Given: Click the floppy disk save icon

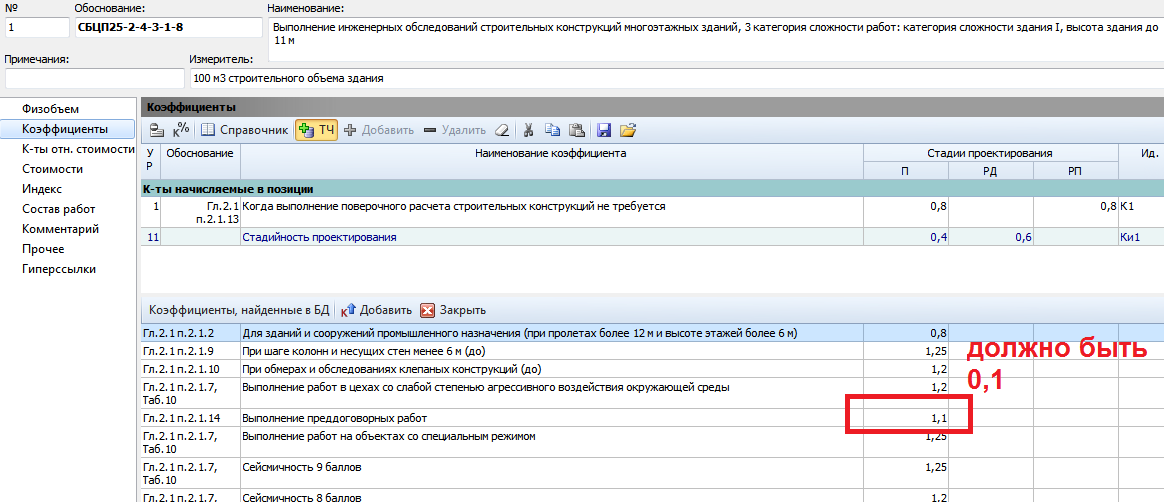Looking at the screenshot, I should point(604,130).
